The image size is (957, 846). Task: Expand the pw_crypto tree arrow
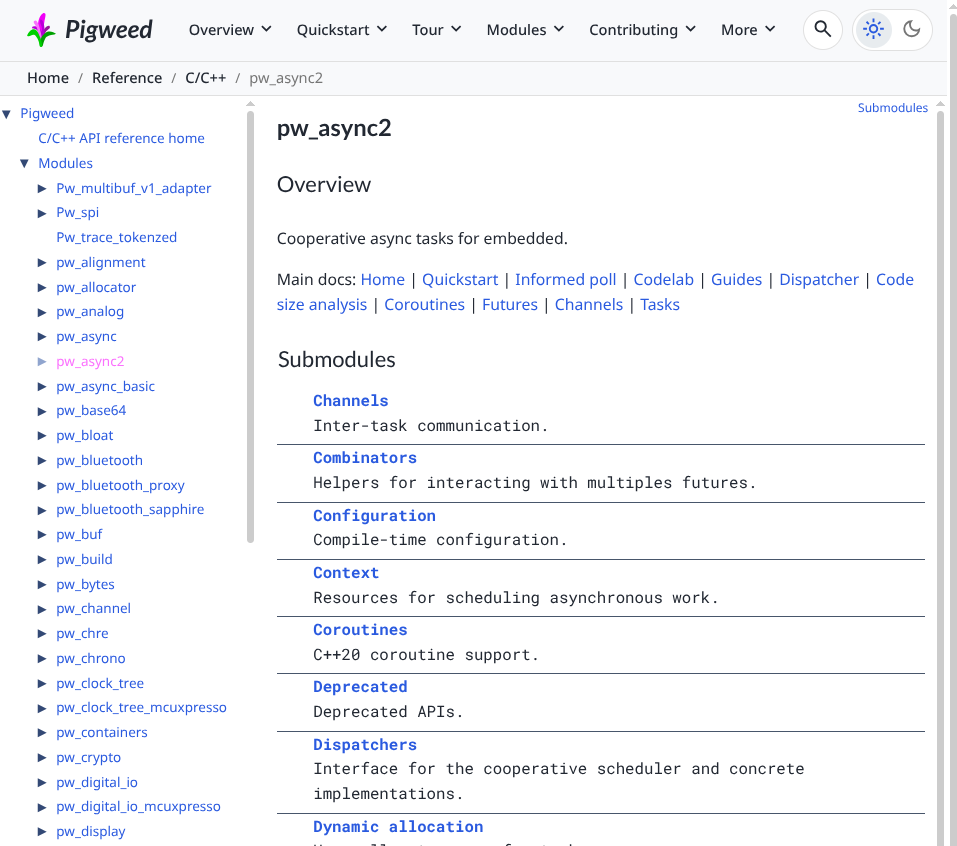click(x=42, y=757)
